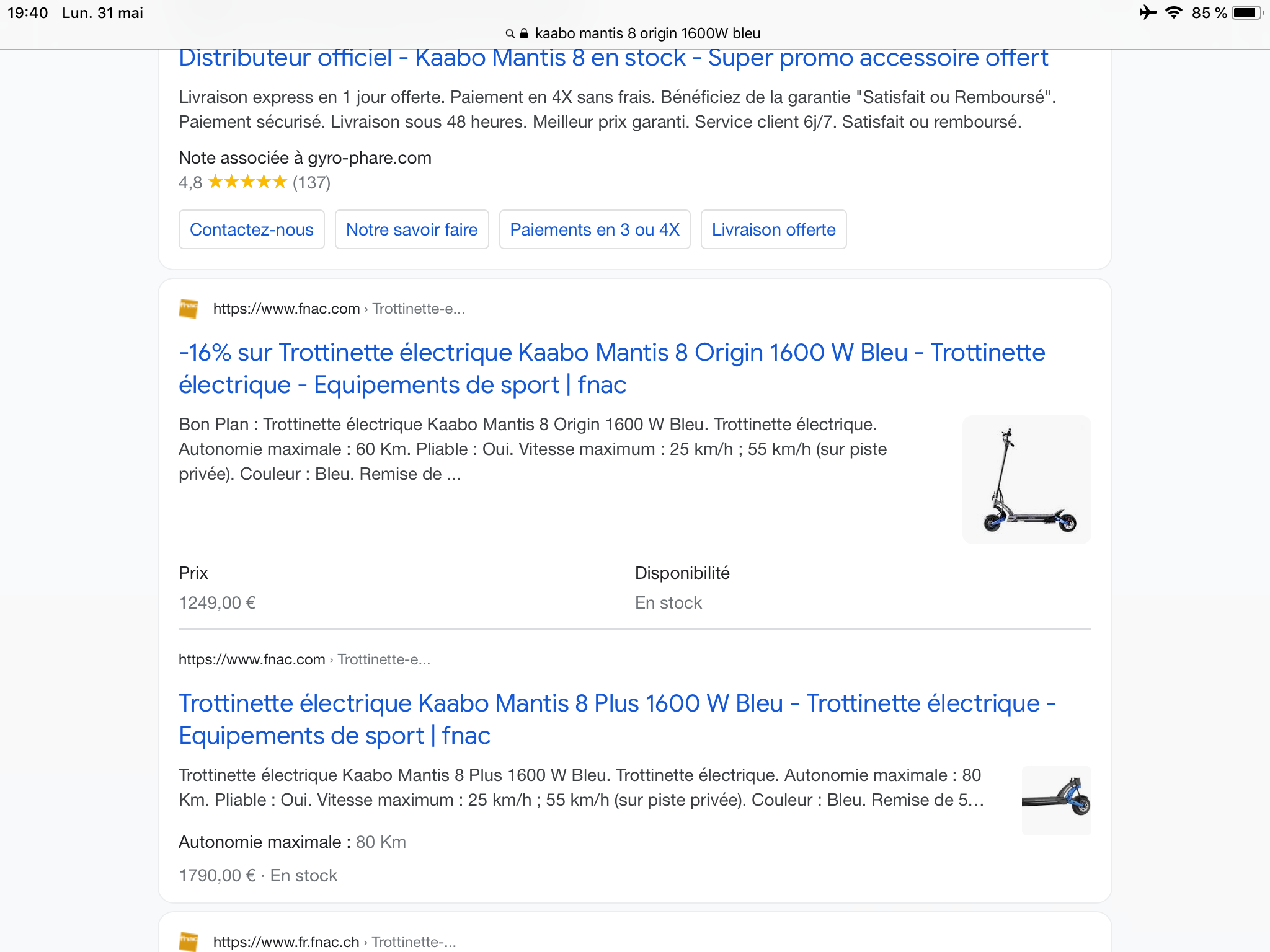
Task: Tap the Mantis 8 Plus scooter thumbnail
Action: pos(1056,800)
